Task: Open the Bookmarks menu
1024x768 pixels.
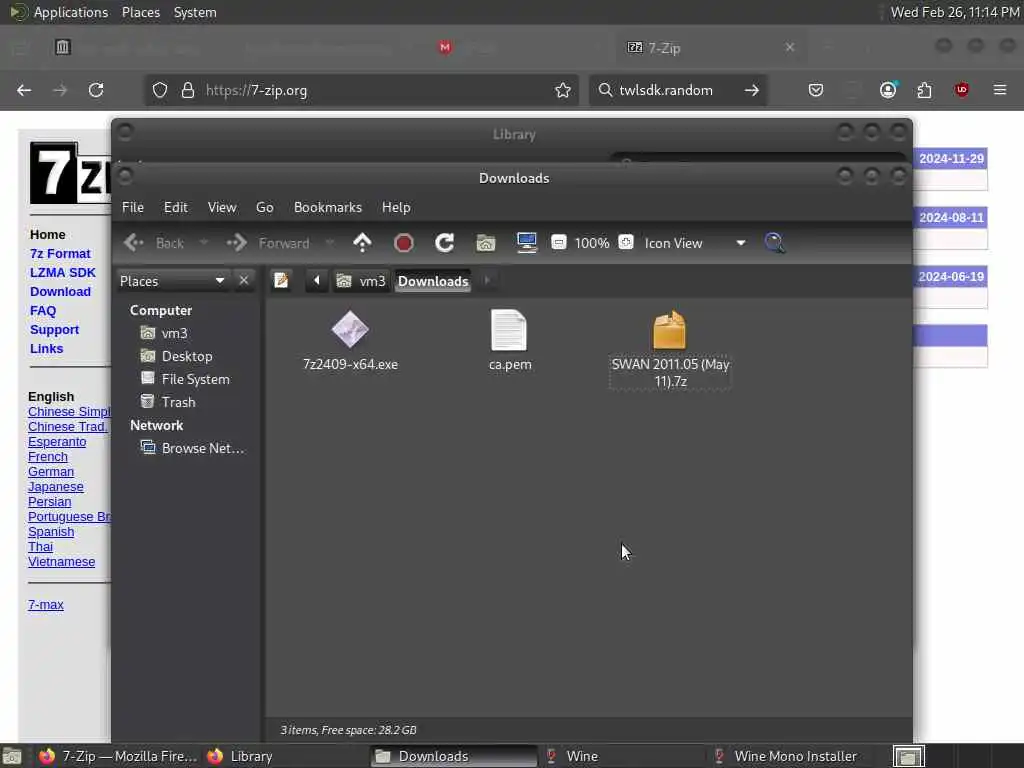Action: click(x=328, y=207)
